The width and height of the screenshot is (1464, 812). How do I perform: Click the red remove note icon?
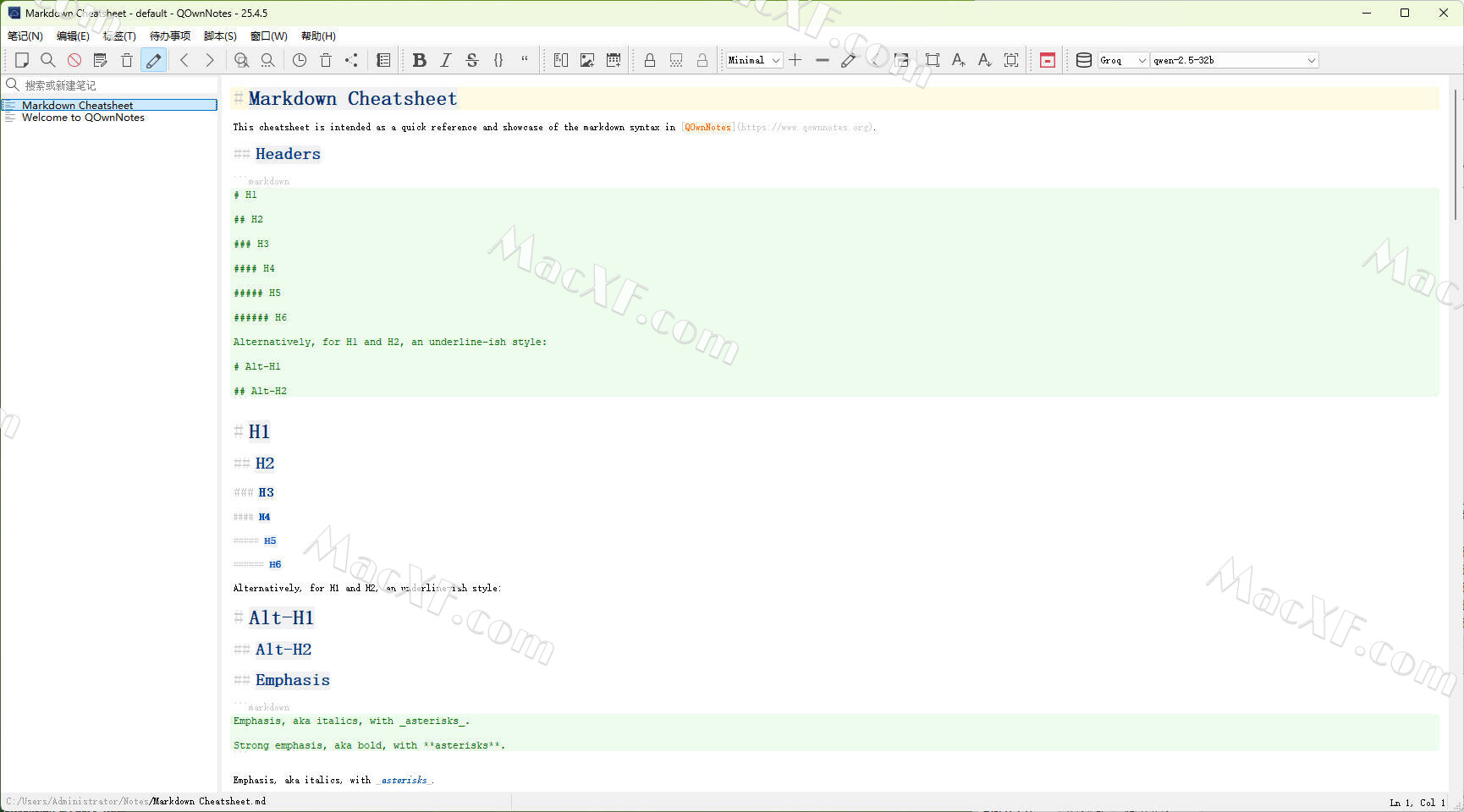74,60
